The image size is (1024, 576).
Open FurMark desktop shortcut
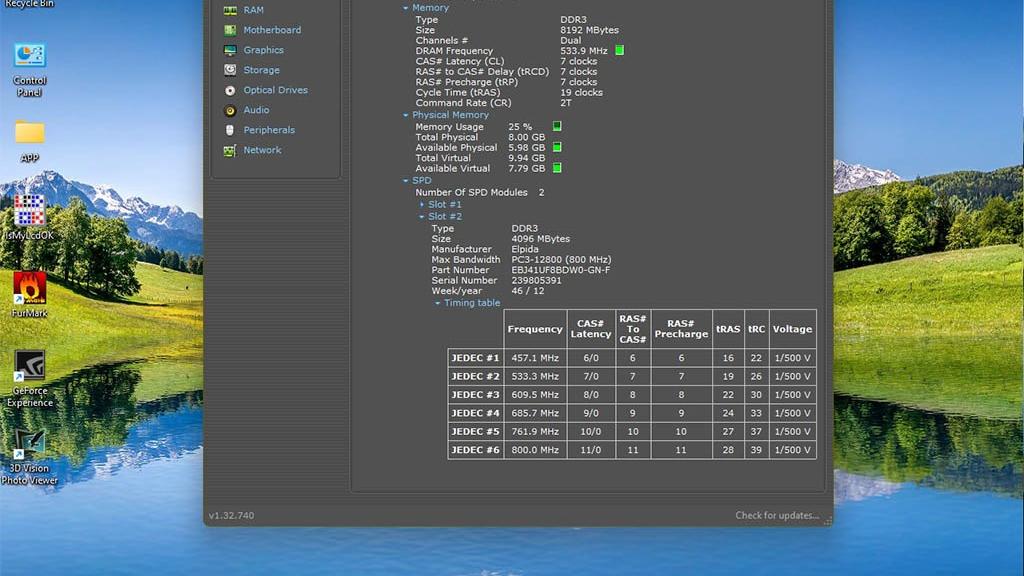pos(29,288)
